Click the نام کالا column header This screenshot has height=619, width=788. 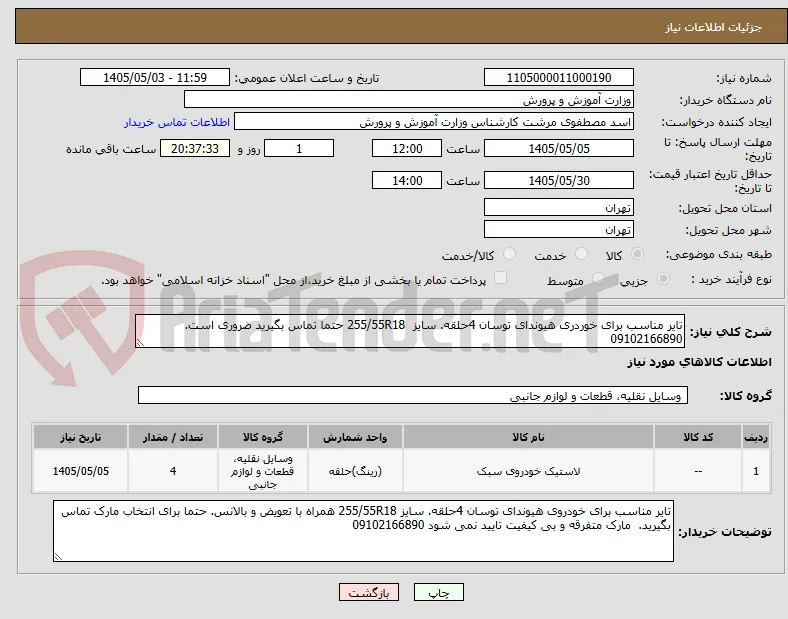click(528, 437)
